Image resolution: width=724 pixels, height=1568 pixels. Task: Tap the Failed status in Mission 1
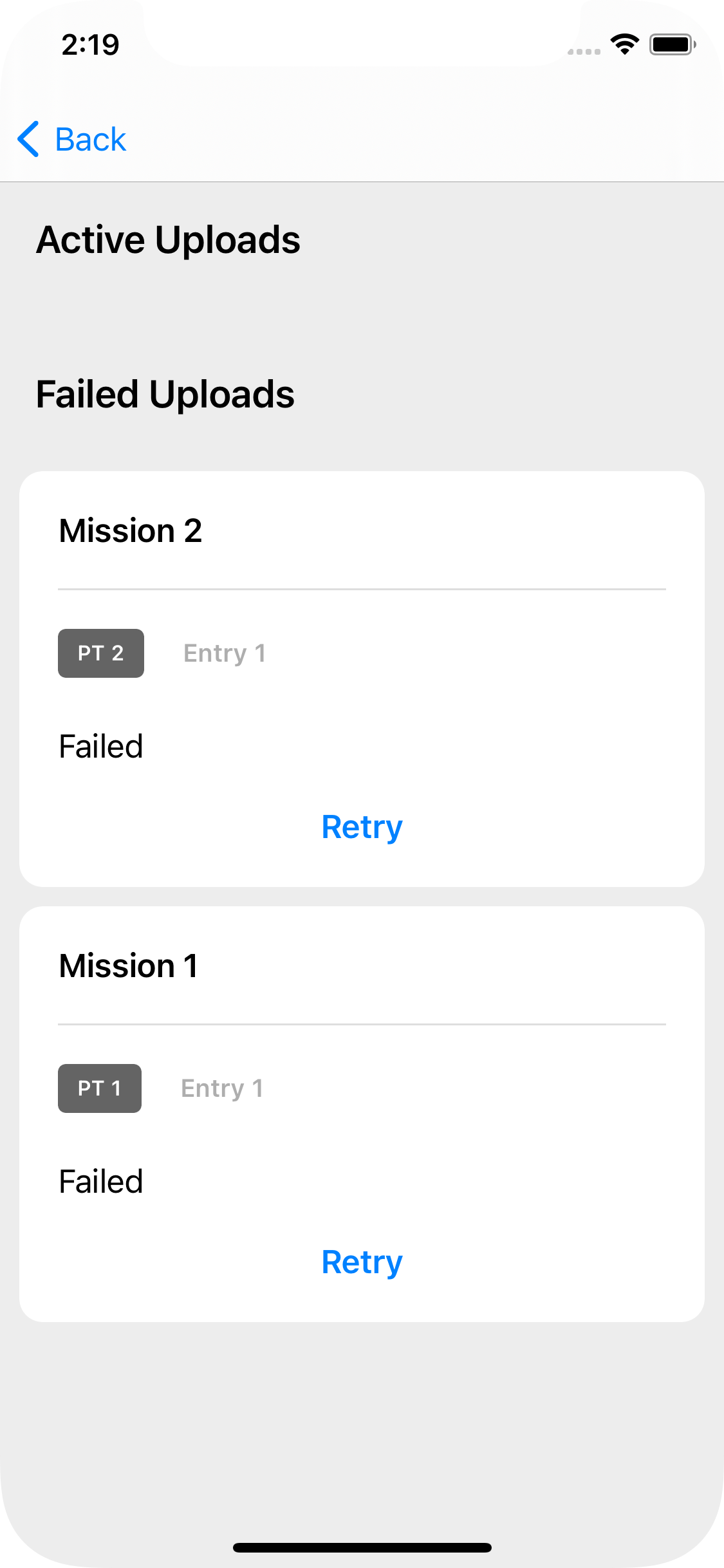coord(101,1182)
